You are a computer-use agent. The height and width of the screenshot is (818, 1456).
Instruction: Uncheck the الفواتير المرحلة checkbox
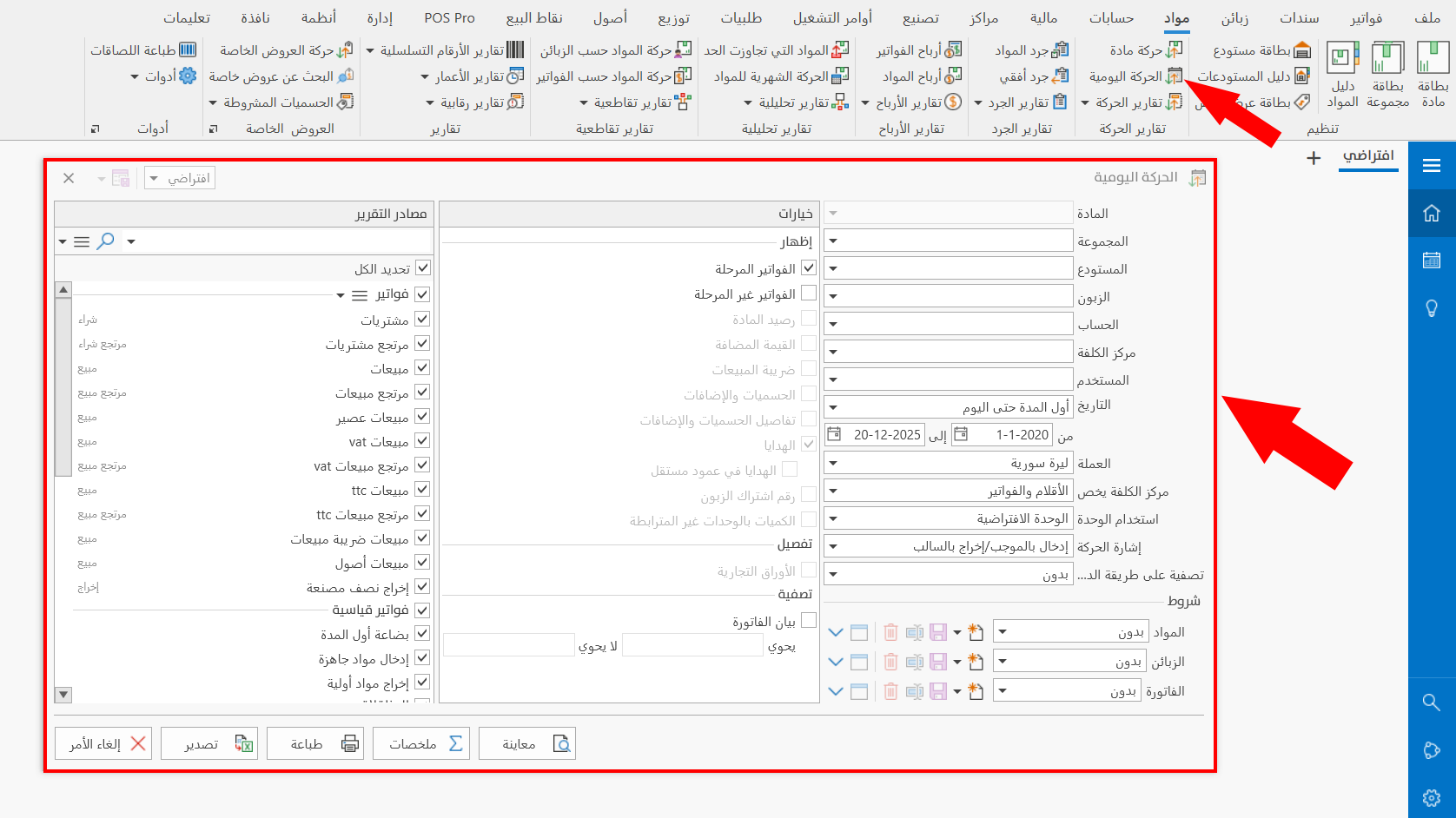tap(808, 267)
